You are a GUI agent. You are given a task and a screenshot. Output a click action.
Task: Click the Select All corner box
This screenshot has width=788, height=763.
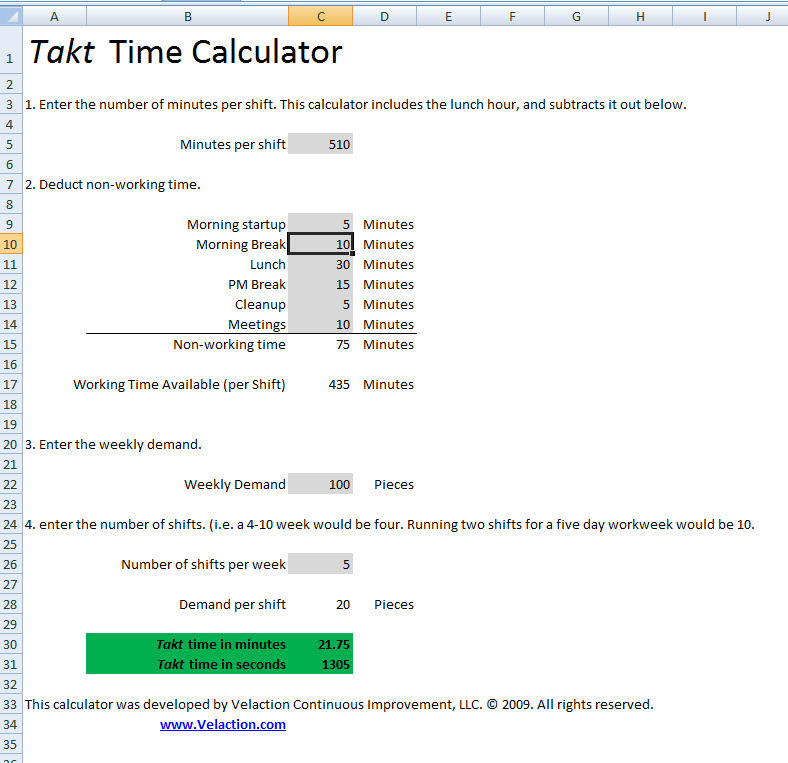11,16
